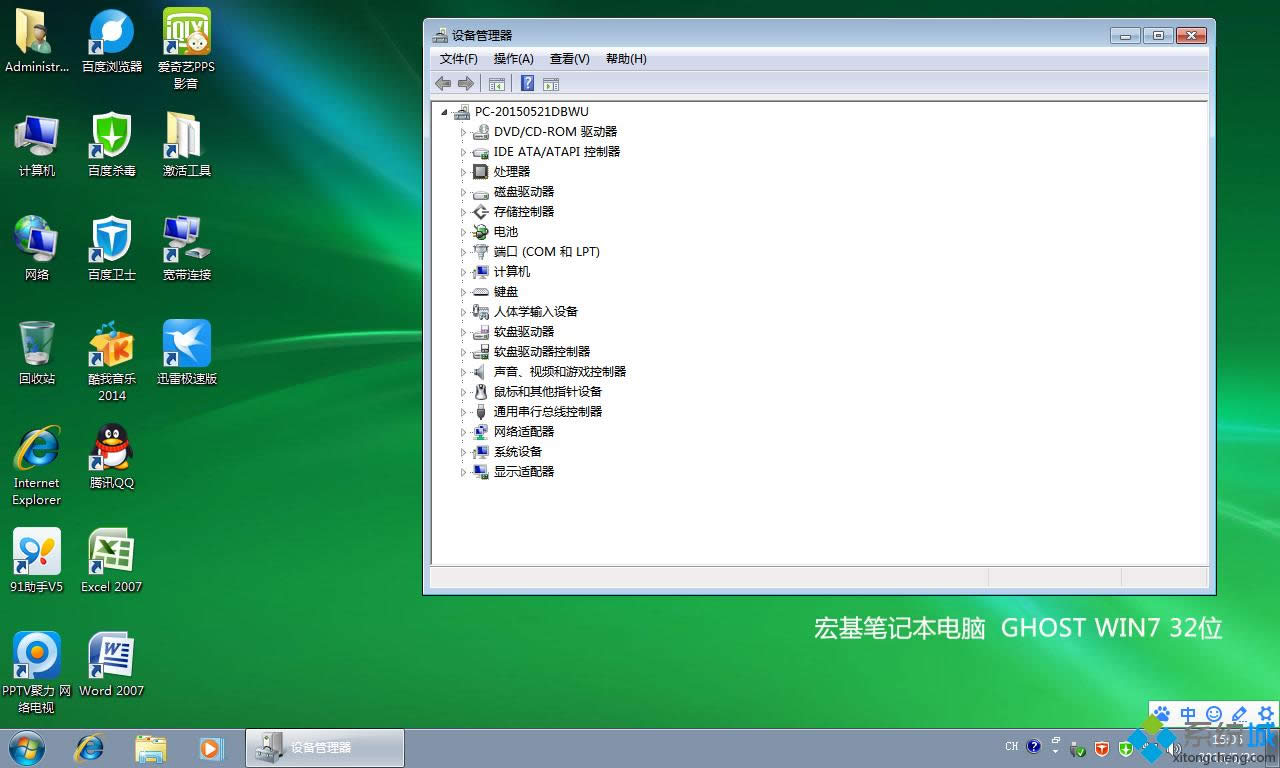The height and width of the screenshot is (768, 1280).
Task: Open the 查看(V) menu
Action: (x=569, y=59)
